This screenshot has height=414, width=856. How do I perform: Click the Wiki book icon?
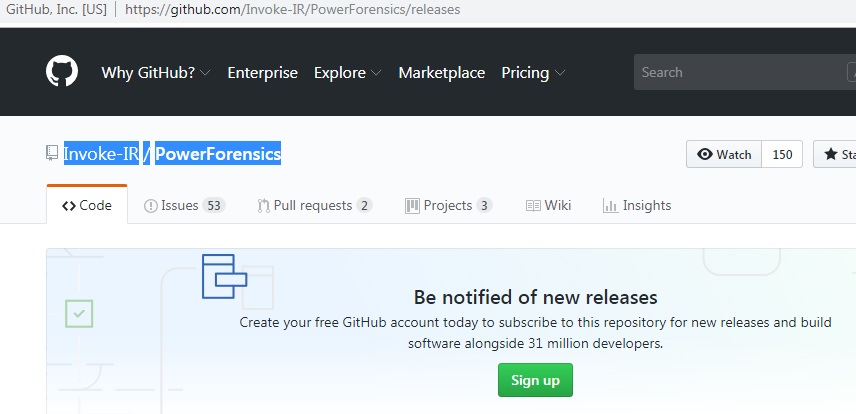(533, 205)
